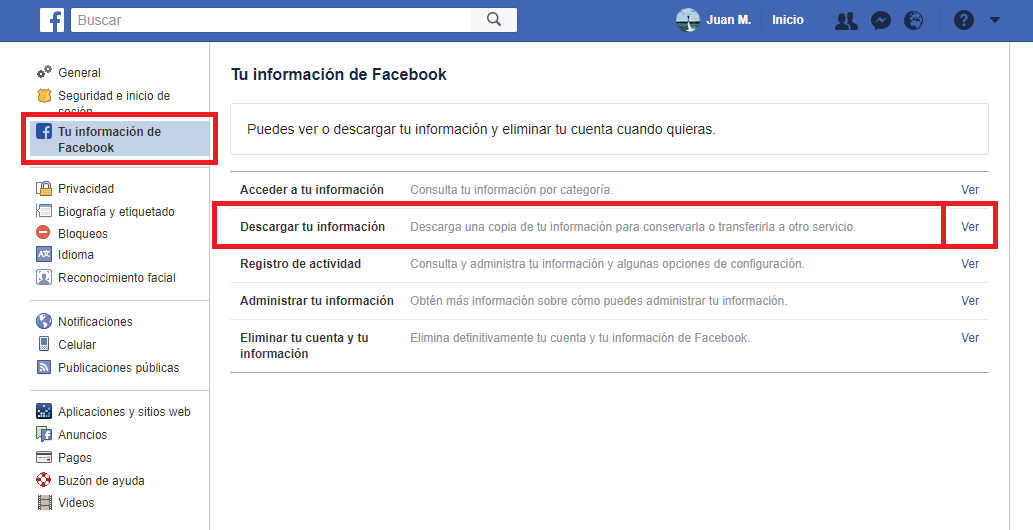This screenshot has width=1033, height=530.
Task: Open Privacidad settings
Action: tap(86, 189)
